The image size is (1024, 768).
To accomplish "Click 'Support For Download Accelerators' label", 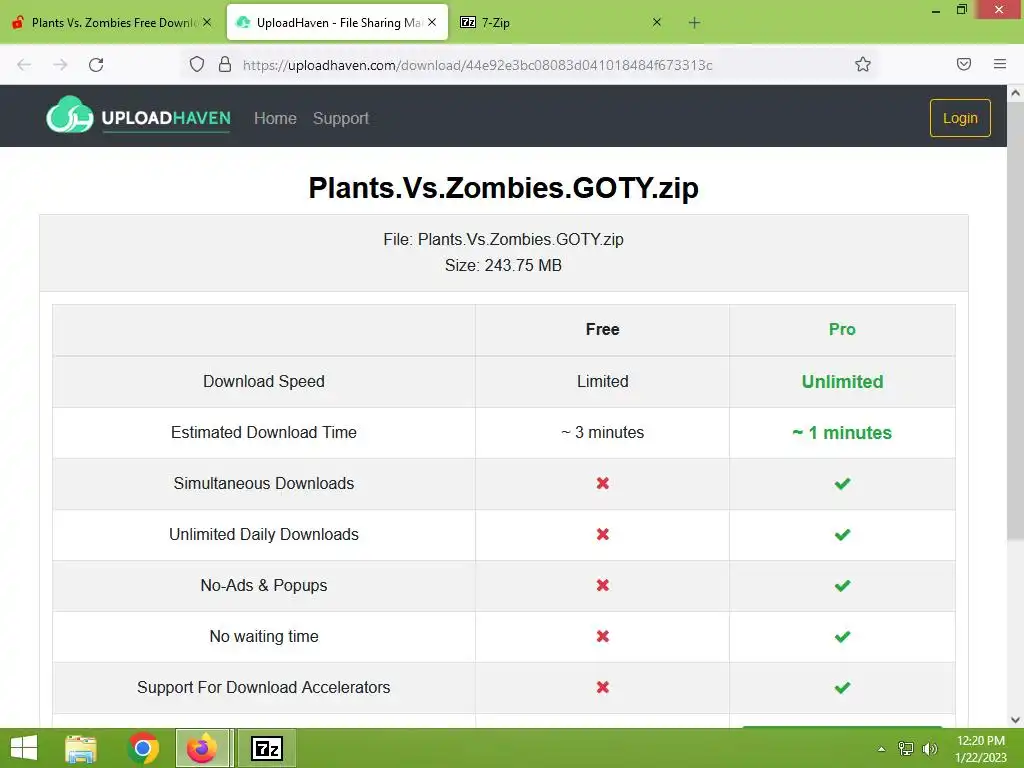I will pyautogui.click(x=264, y=687).
